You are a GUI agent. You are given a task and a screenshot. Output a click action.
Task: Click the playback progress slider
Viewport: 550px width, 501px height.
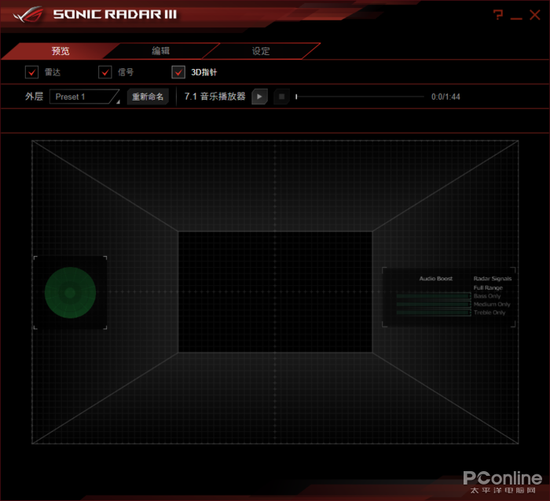360,96
